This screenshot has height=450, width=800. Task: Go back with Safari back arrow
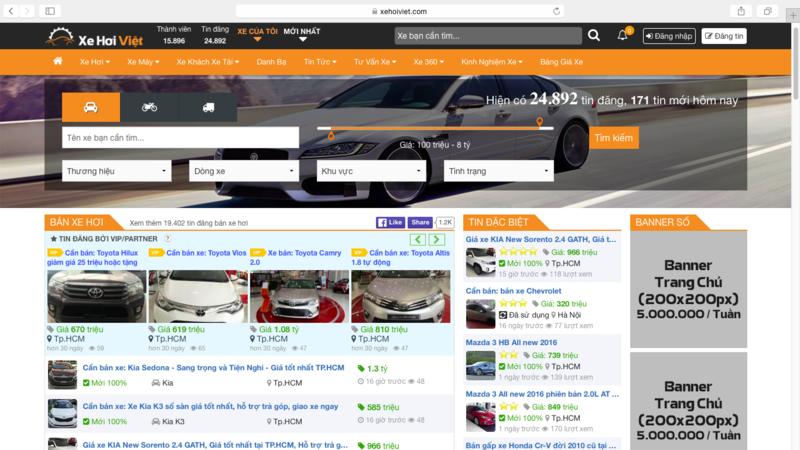tap(11, 11)
